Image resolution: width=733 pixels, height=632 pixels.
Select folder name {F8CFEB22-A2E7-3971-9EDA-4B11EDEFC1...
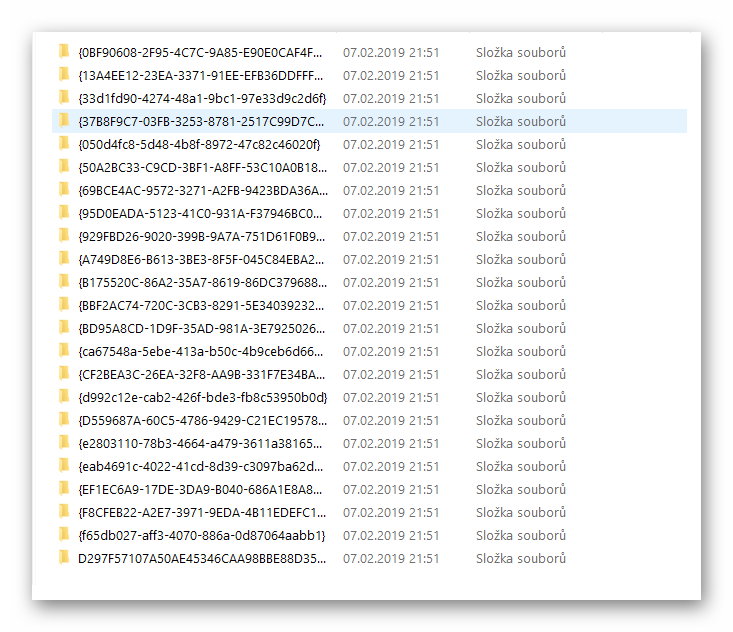coord(202,513)
